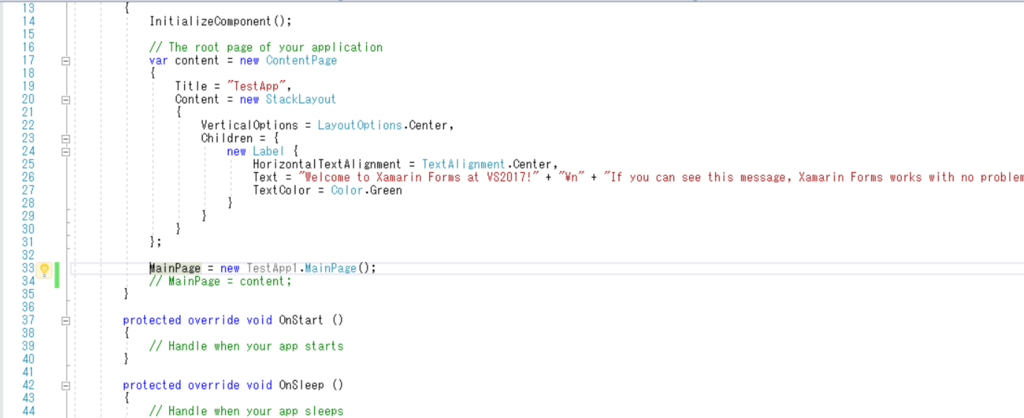This screenshot has width=1024, height=418.
Task: Click the "TestApp" title string
Action: click(257, 86)
